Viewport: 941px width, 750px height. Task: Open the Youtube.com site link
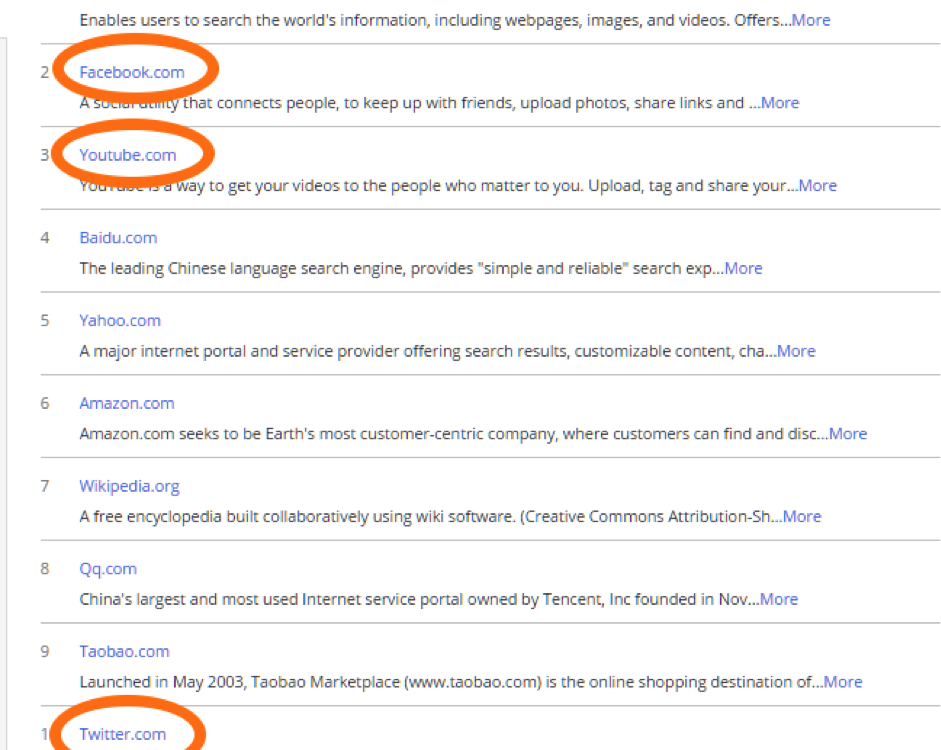pyautogui.click(x=128, y=155)
